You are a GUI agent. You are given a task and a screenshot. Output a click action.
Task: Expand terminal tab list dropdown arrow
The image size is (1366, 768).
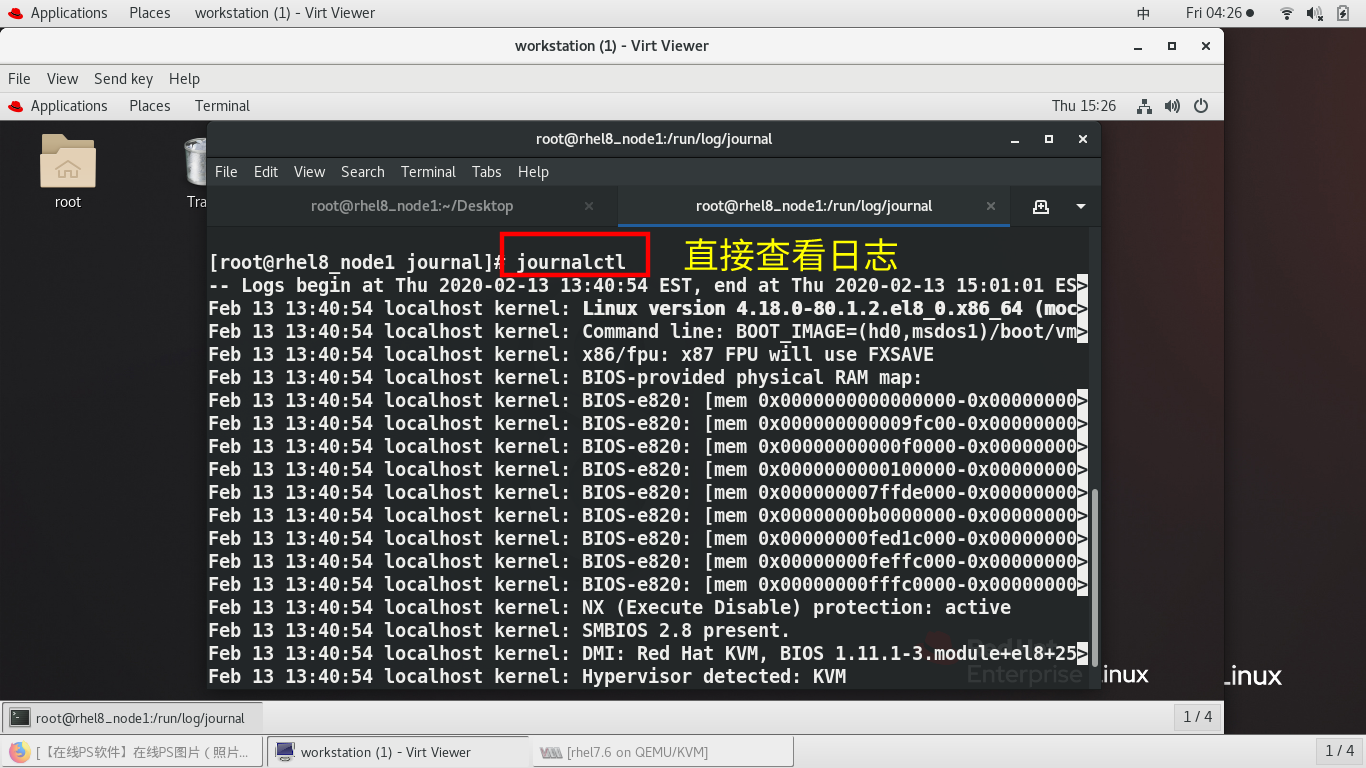pyautogui.click(x=1081, y=206)
